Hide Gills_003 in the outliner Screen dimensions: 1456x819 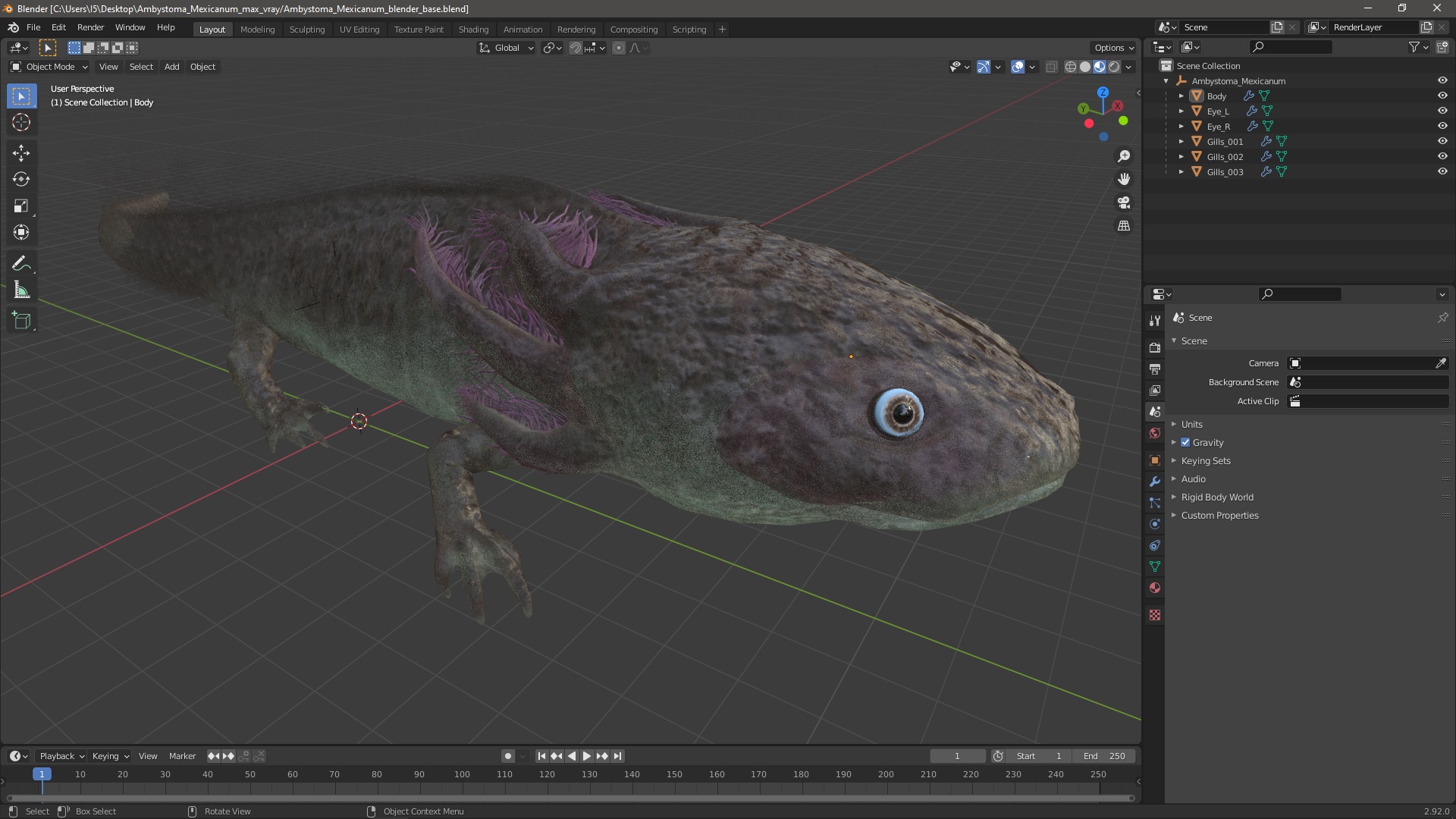pyautogui.click(x=1442, y=171)
